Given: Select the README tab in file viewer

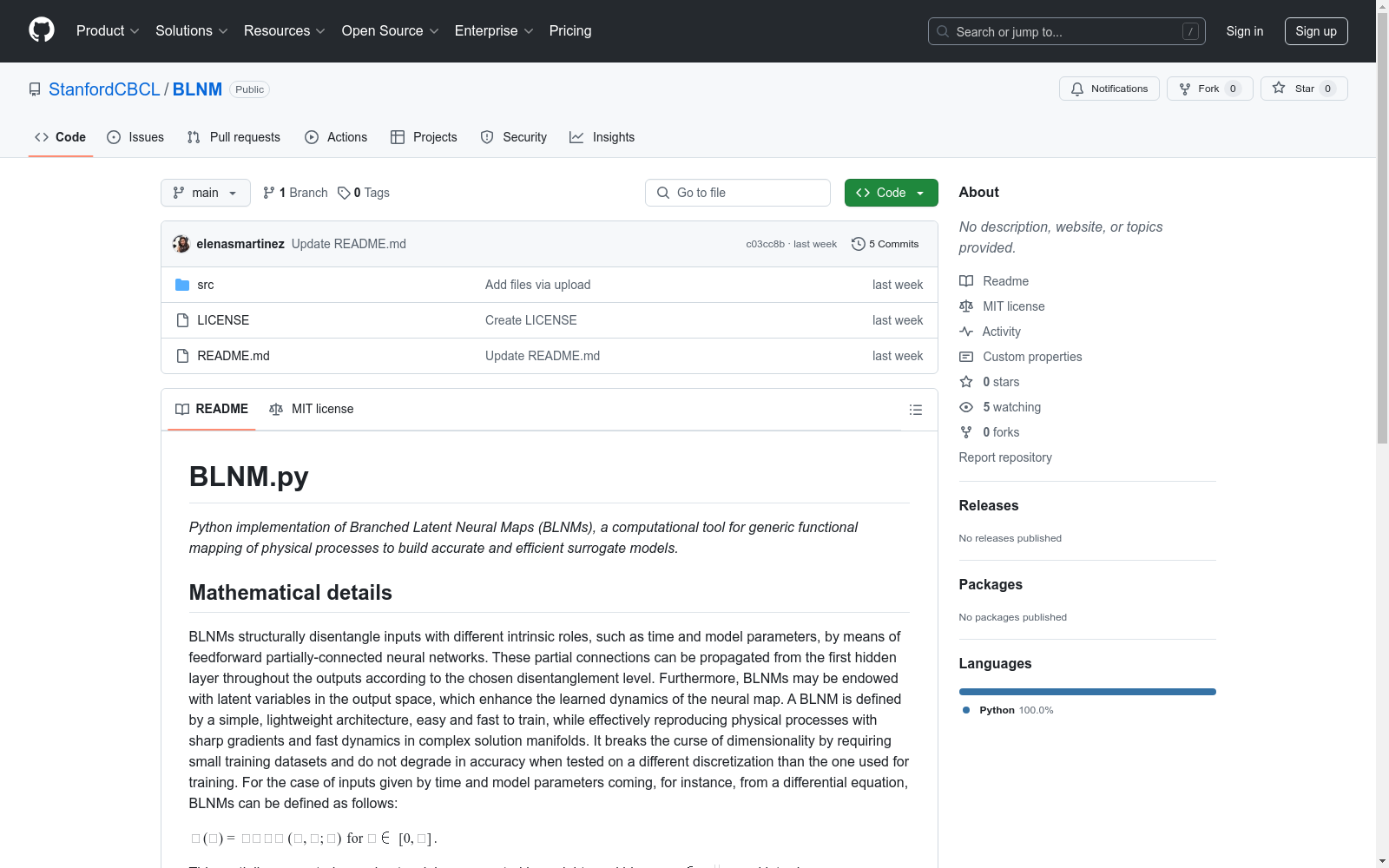Looking at the screenshot, I should pos(212,409).
